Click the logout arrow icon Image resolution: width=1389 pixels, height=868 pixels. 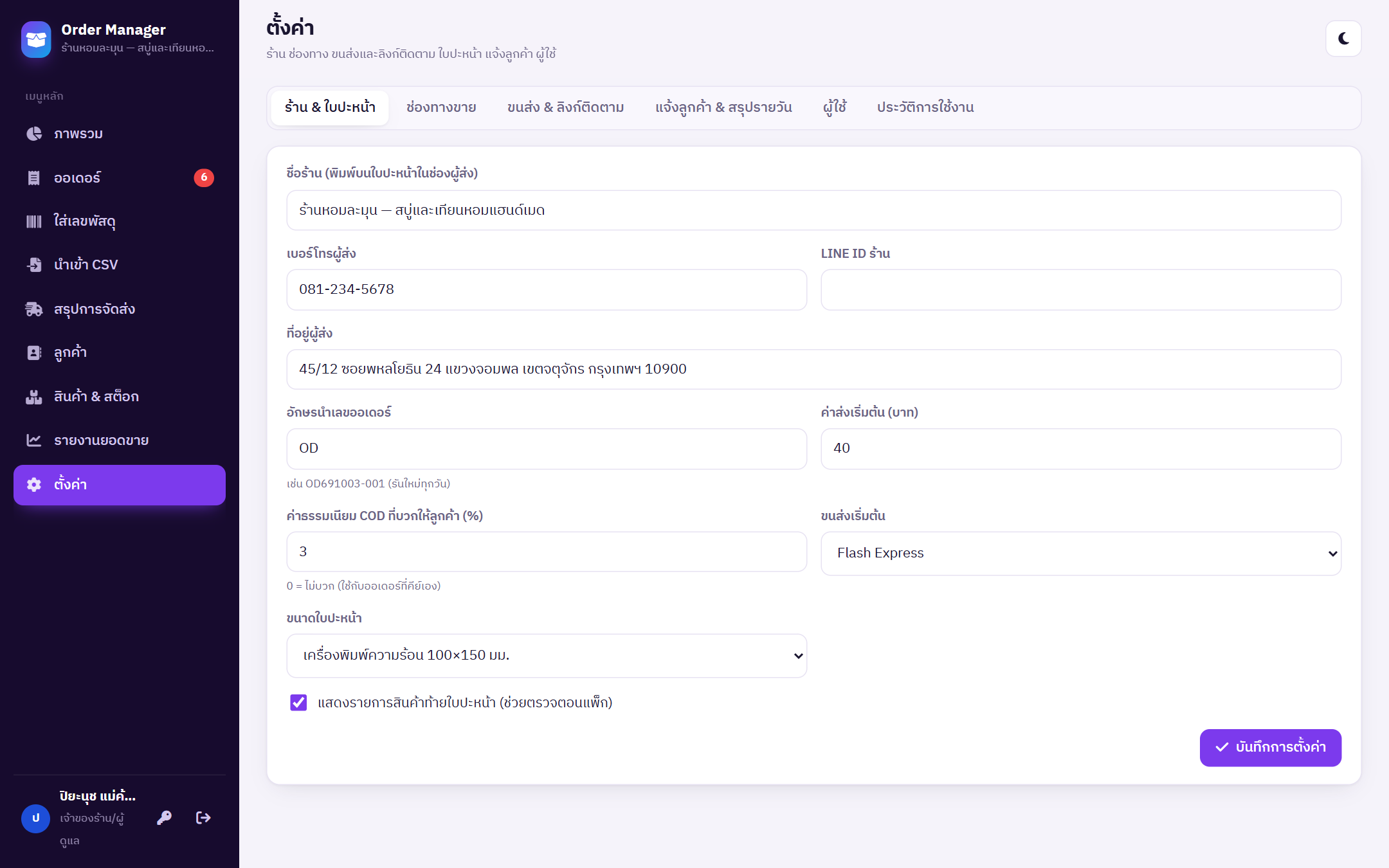pos(203,818)
